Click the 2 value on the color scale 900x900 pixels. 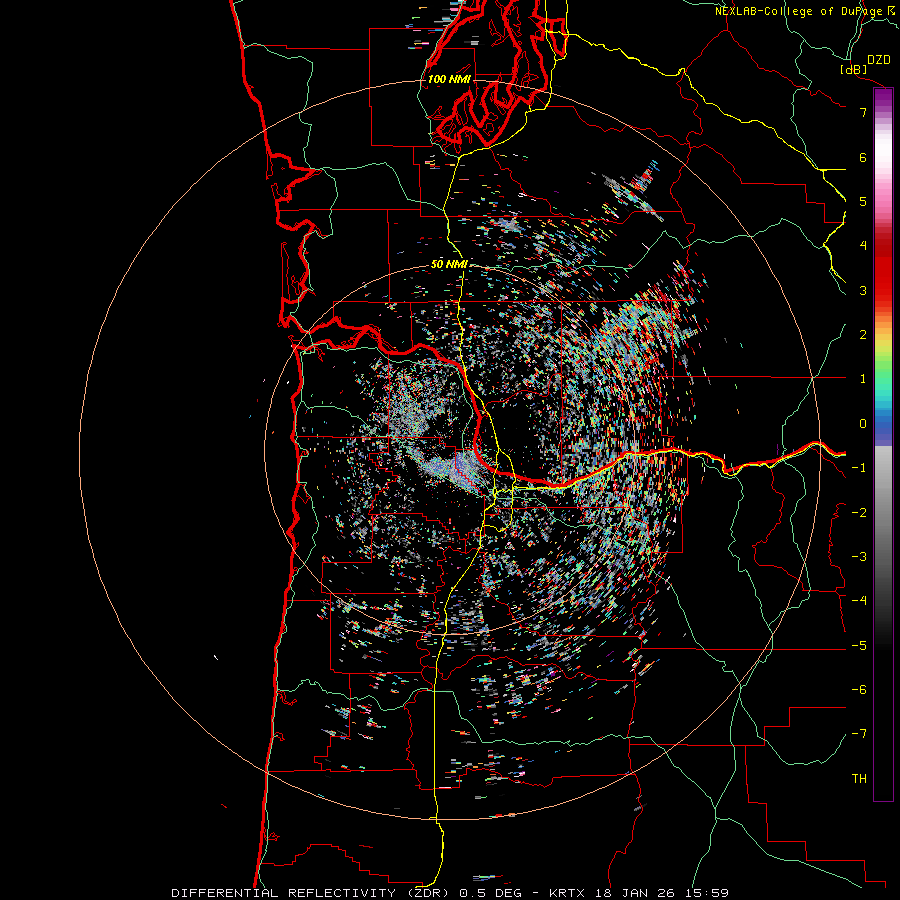863,335
